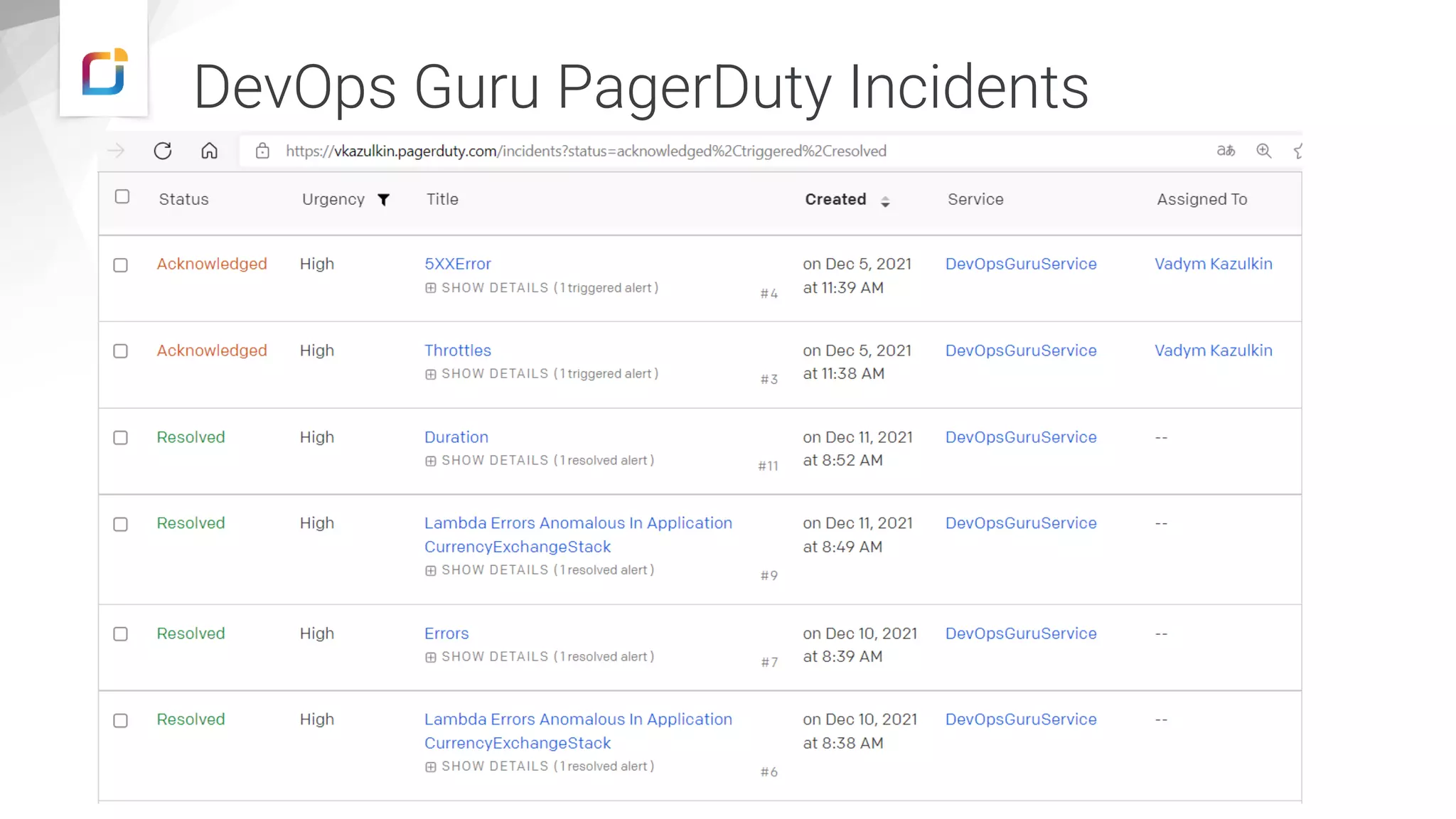Click the incident number #4

tap(769, 294)
